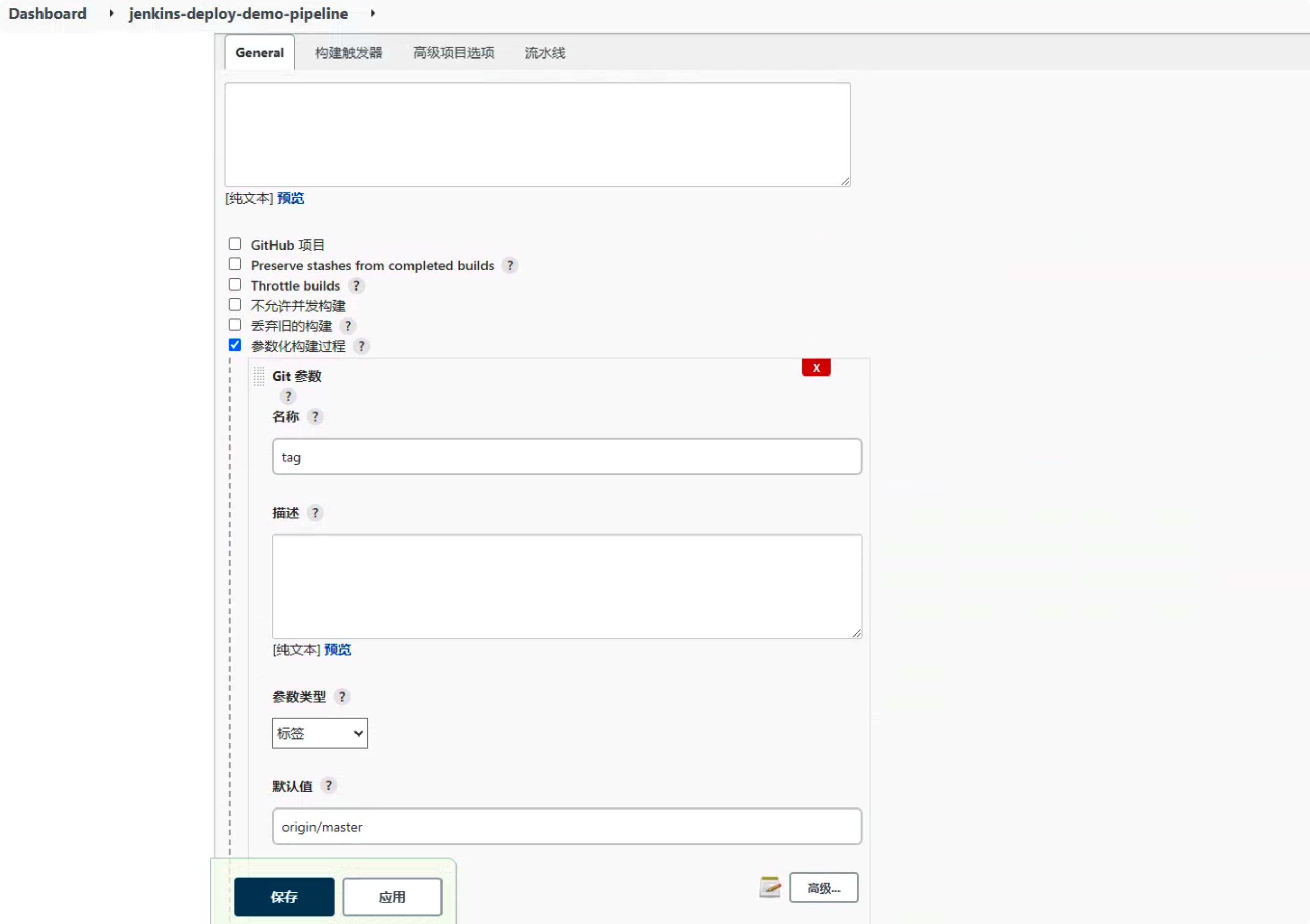Open Dashboard breadcrumb link

47,13
